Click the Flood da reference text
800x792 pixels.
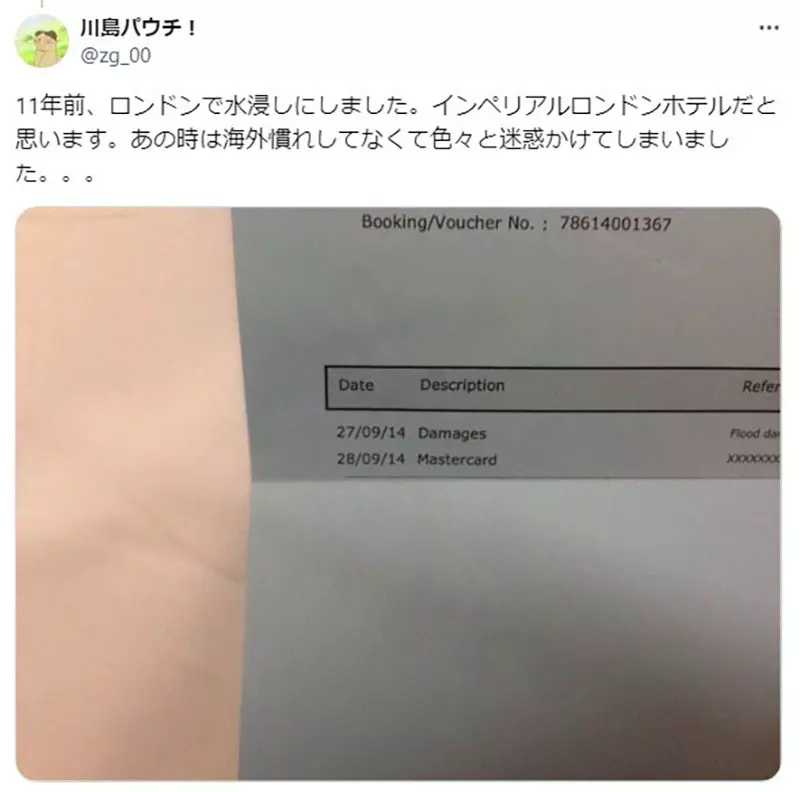pos(755,434)
